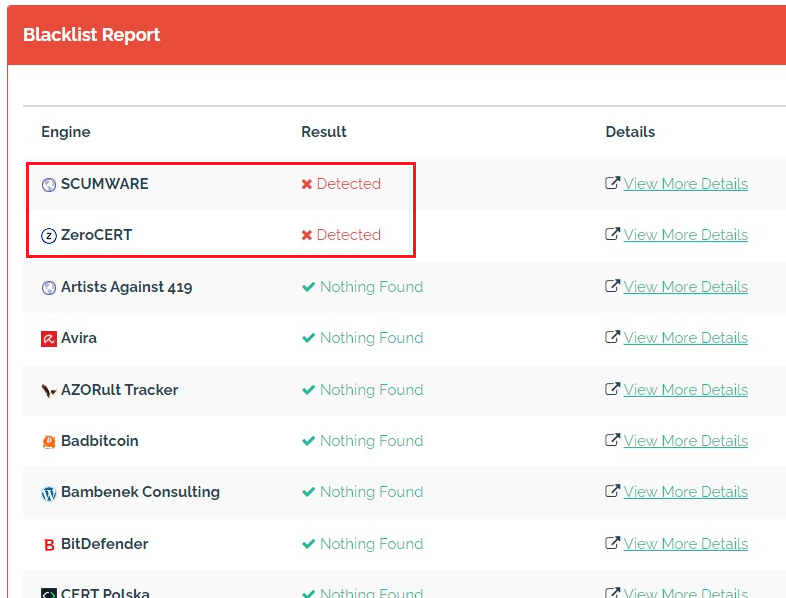786x598 pixels.
Task: Click the Detected result for ZeroCERT
Action: coord(349,235)
